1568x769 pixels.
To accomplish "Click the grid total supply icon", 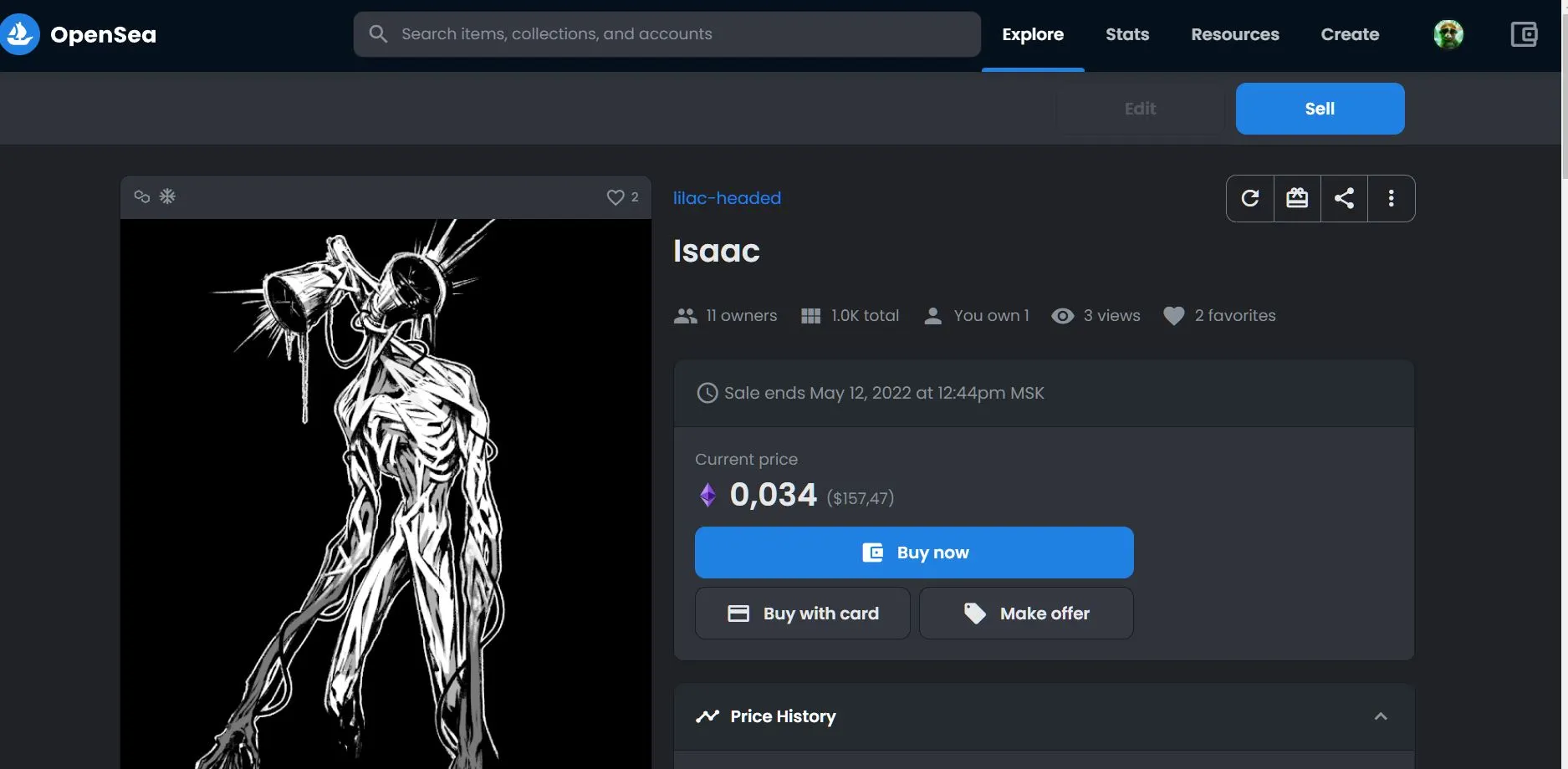I will (x=810, y=316).
